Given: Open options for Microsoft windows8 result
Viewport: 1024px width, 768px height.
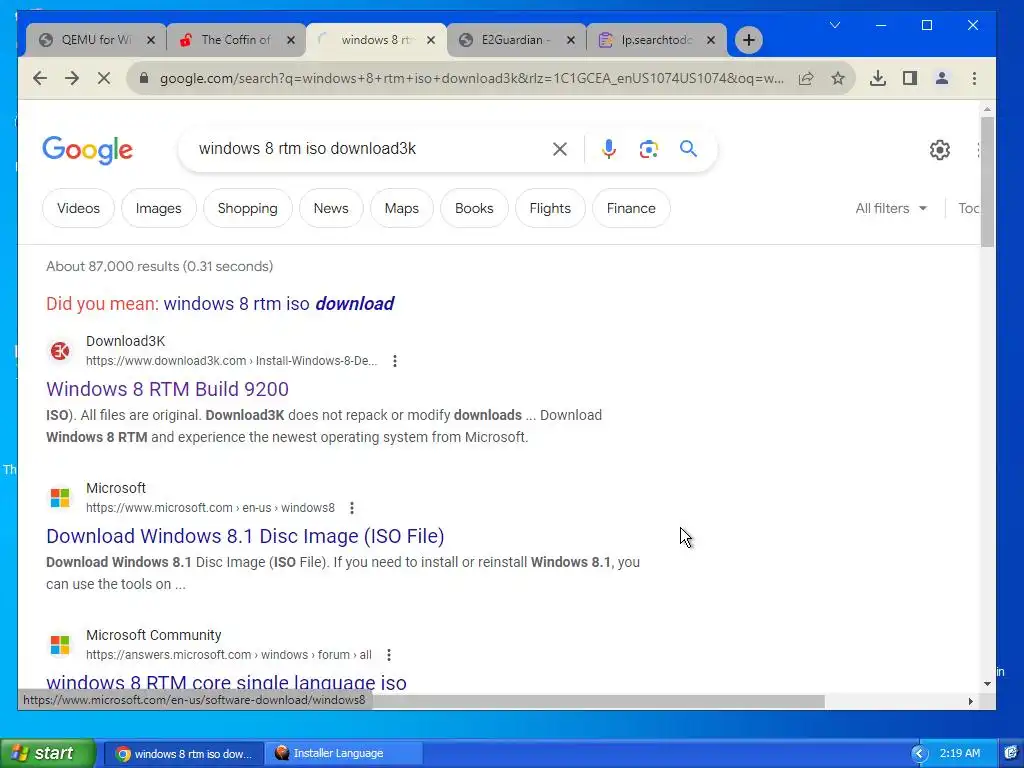Looking at the screenshot, I should 352,507.
